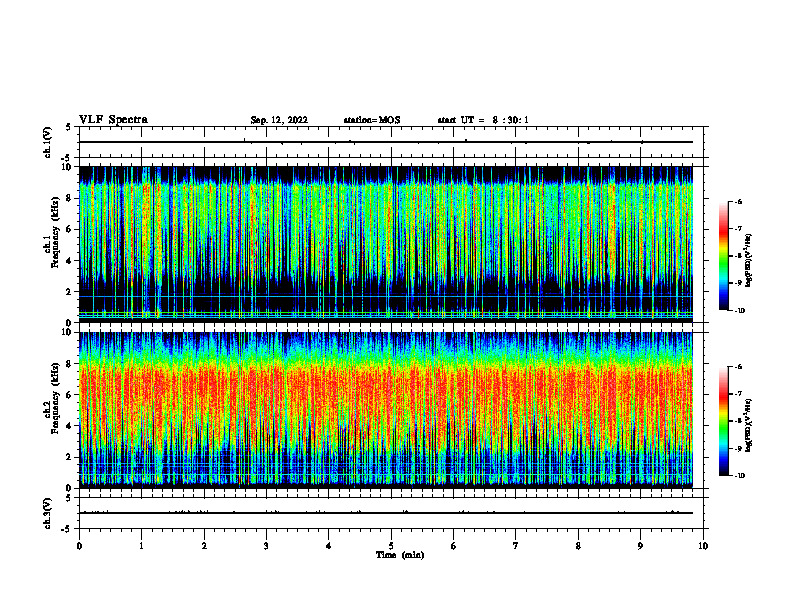The width and height of the screenshot is (792, 612).
Task: Click "-10" label on ch.1 color scale
Action: tap(740, 311)
